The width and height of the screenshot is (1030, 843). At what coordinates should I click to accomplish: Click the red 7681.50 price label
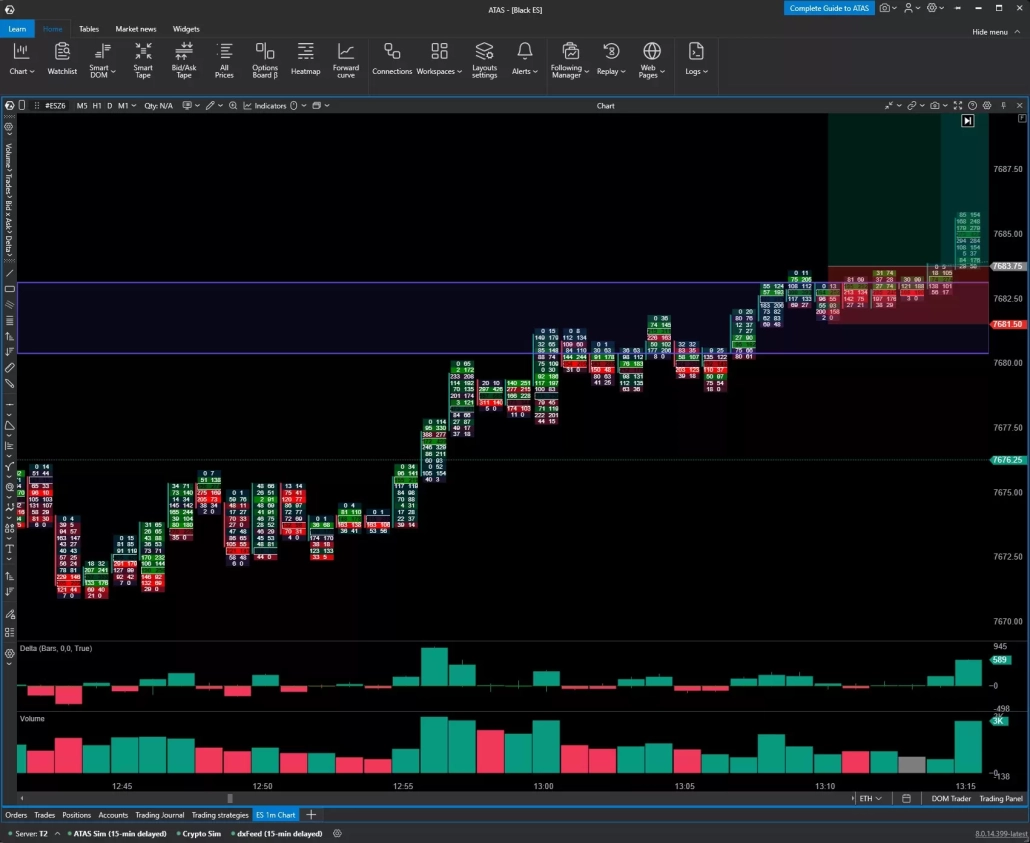click(x=1007, y=324)
